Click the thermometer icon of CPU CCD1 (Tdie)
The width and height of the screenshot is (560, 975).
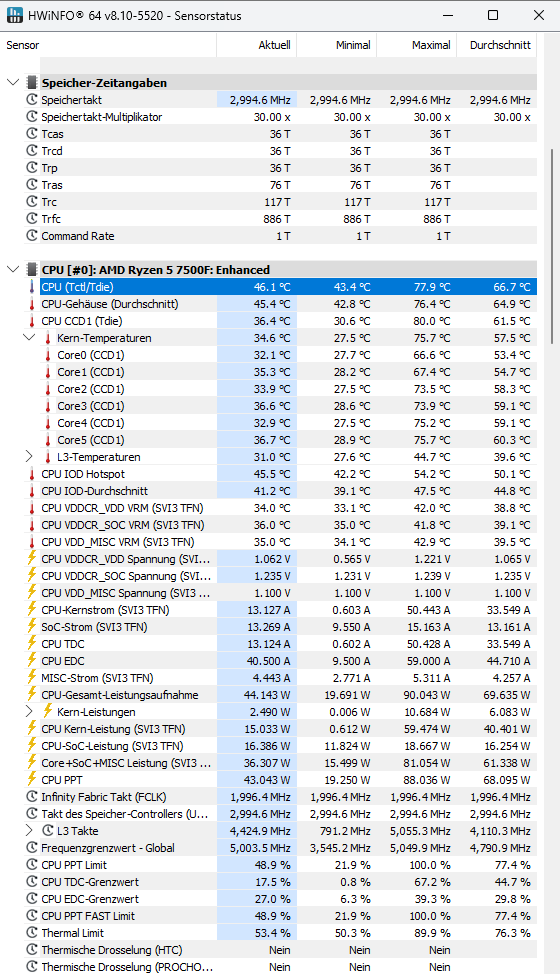pos(32,321)
